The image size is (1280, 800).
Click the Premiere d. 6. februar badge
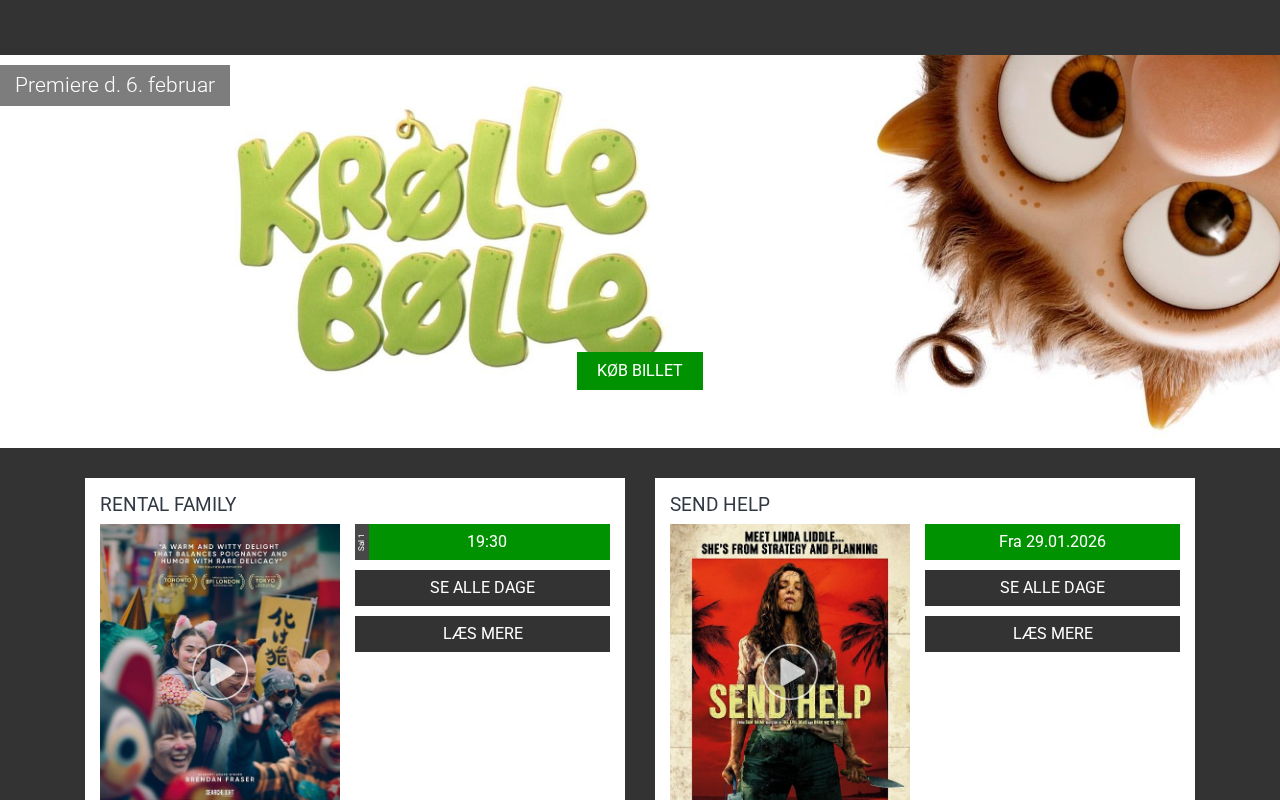115,85
